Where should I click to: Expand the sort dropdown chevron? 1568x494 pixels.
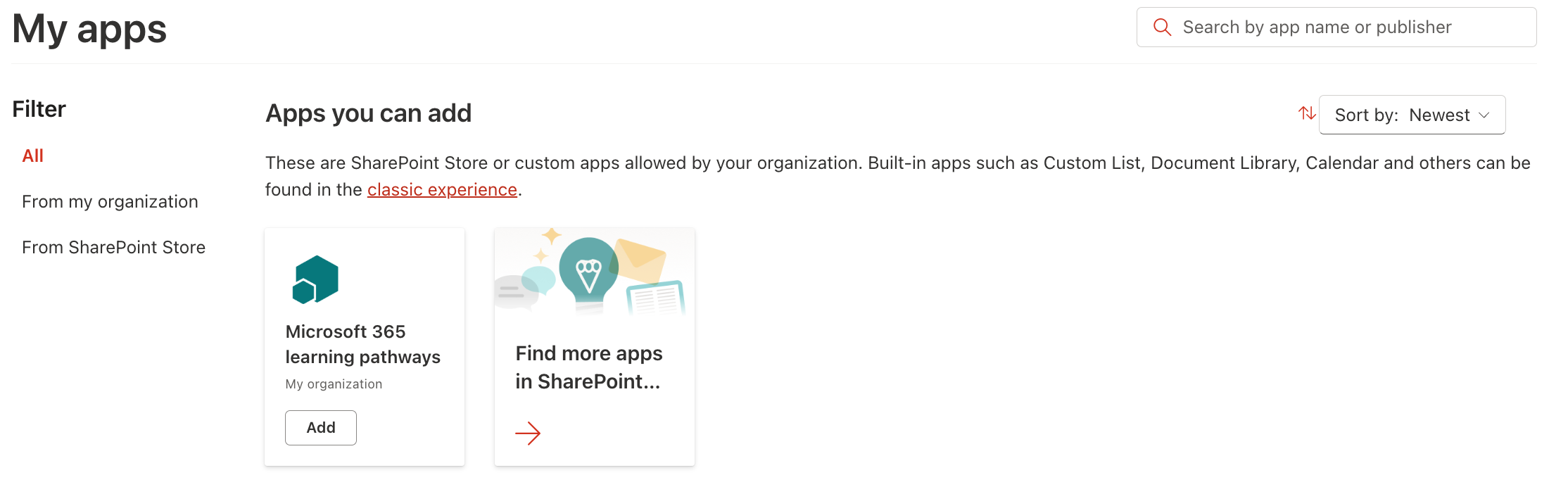point(1484,115)
